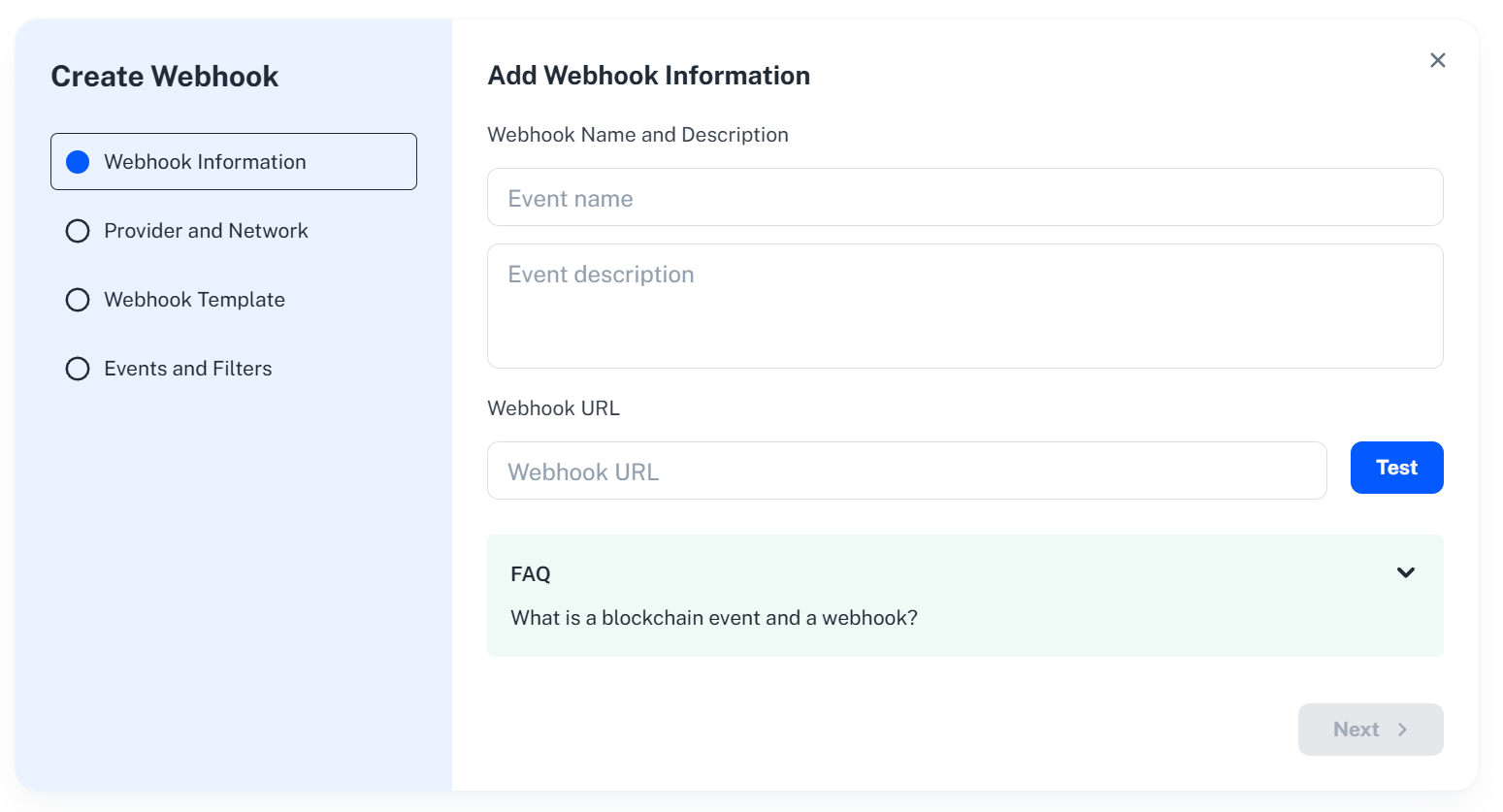Click the disabled Next button
The height and width of the screenshot is (812, 1503).
(x=1370, y=729)
